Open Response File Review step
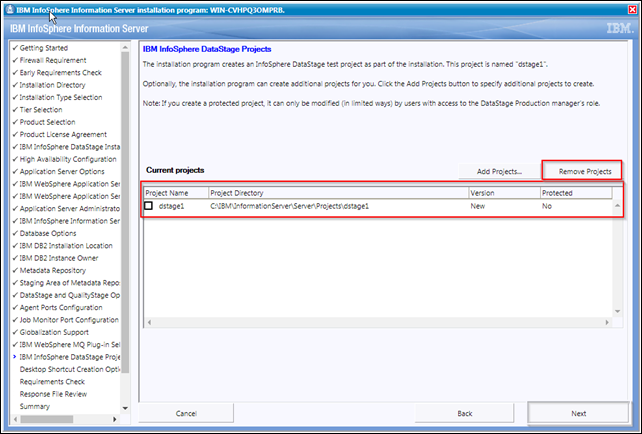 pyautogui.click(x=53, y=394)
